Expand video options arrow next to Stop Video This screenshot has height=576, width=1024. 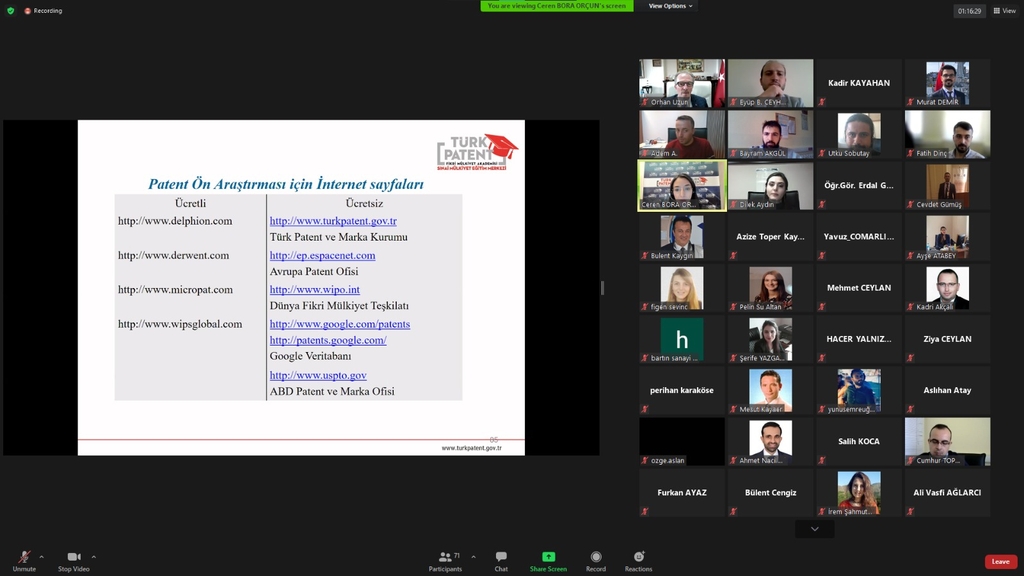click(x=93, y=557)
